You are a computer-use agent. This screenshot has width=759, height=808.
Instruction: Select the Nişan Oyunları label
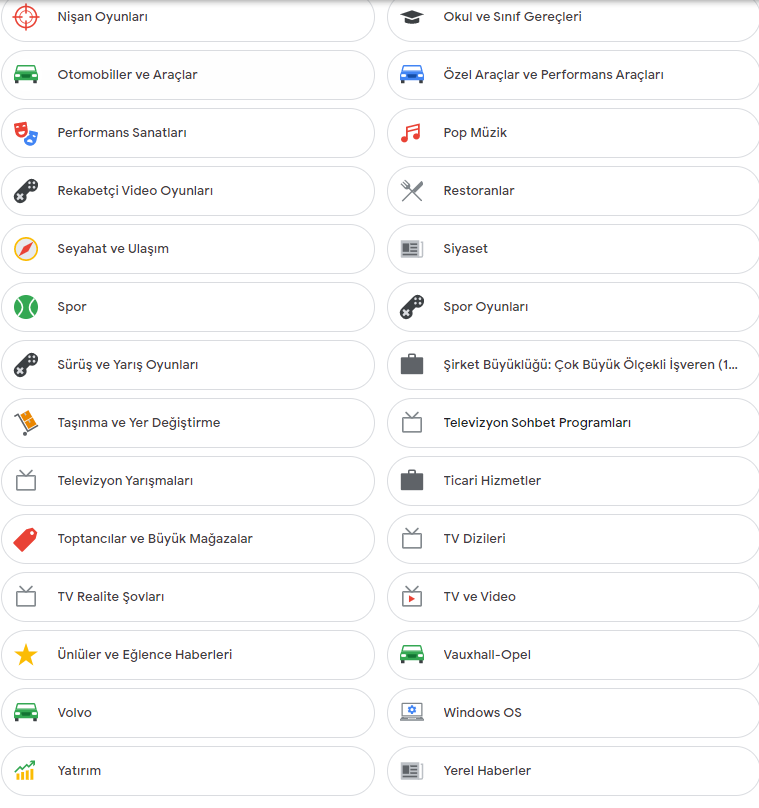103,17
